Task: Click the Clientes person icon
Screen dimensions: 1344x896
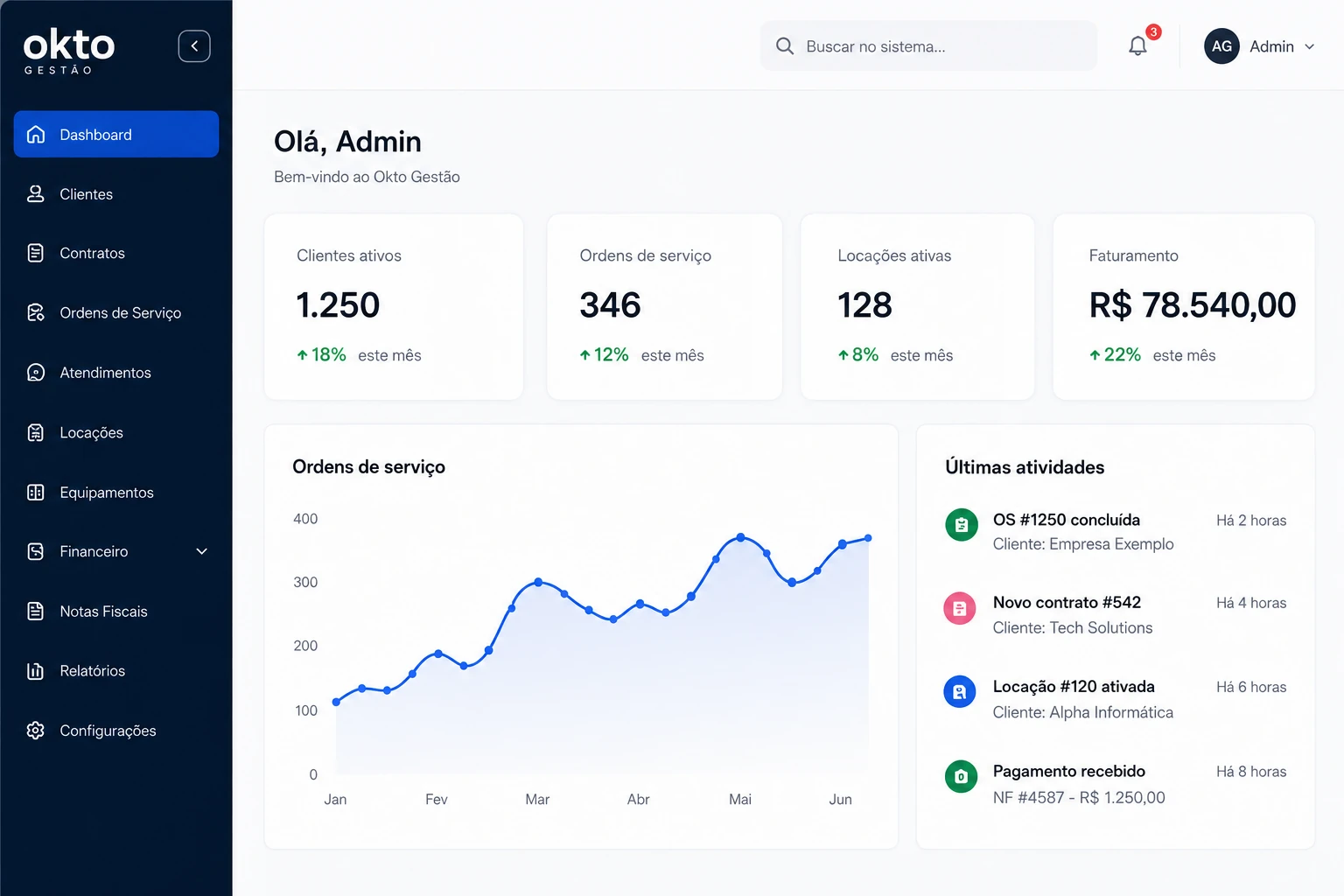Action: click(36, 193)
